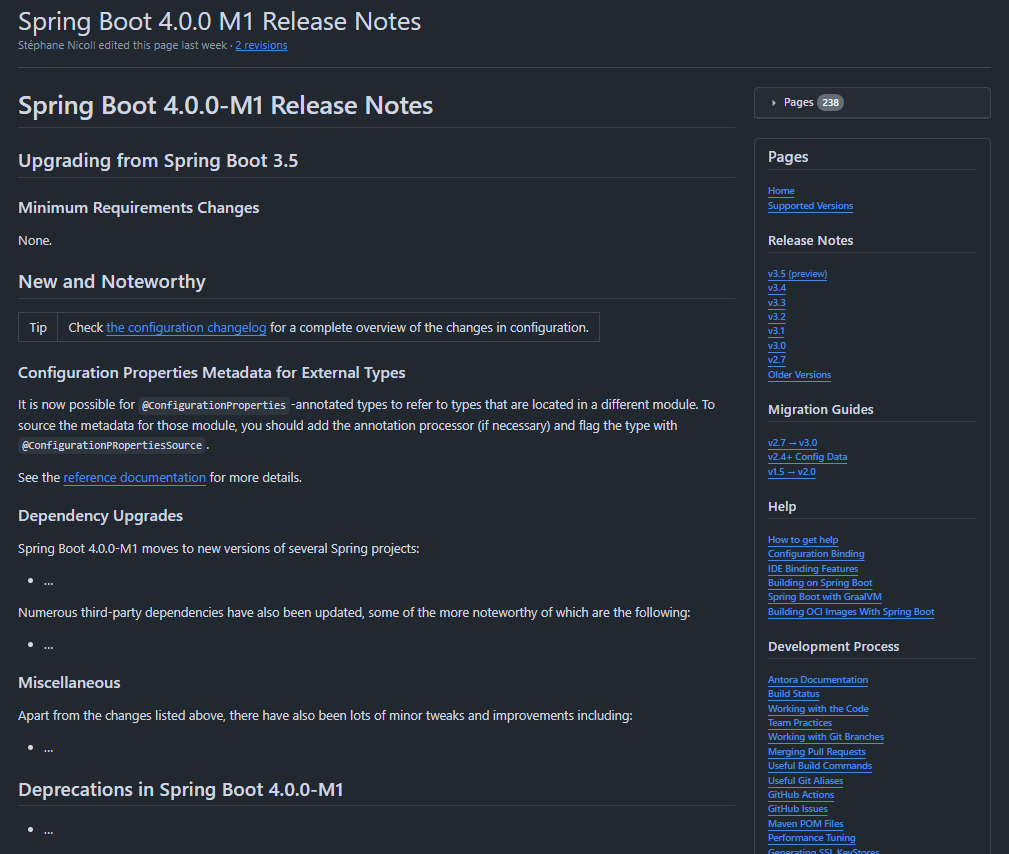The width and height of the screenshot is (1009, 854).
Task: Open Antora Documentation page
Action: click(817, 680)
